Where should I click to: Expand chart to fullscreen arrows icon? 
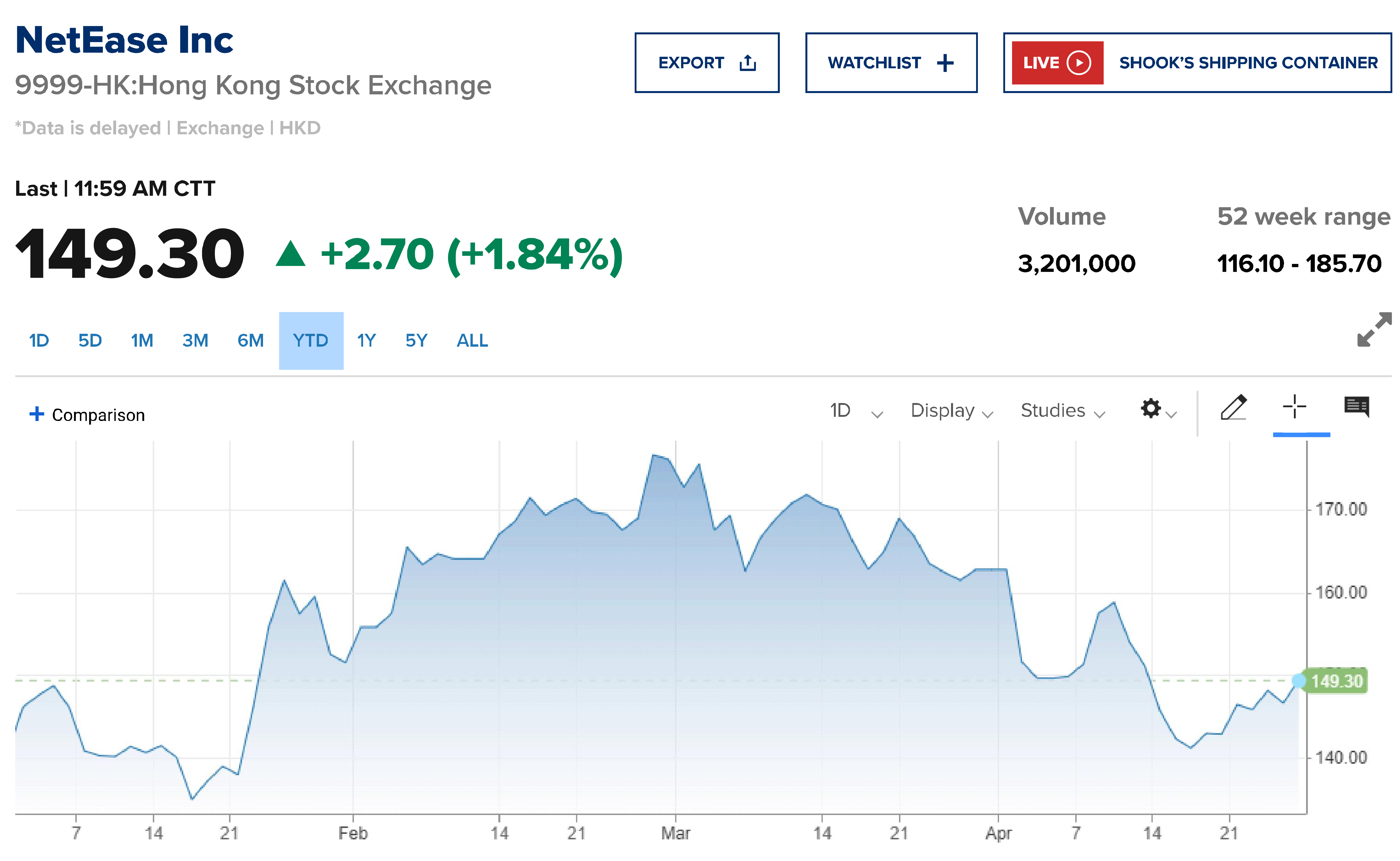pos(1374,329)
